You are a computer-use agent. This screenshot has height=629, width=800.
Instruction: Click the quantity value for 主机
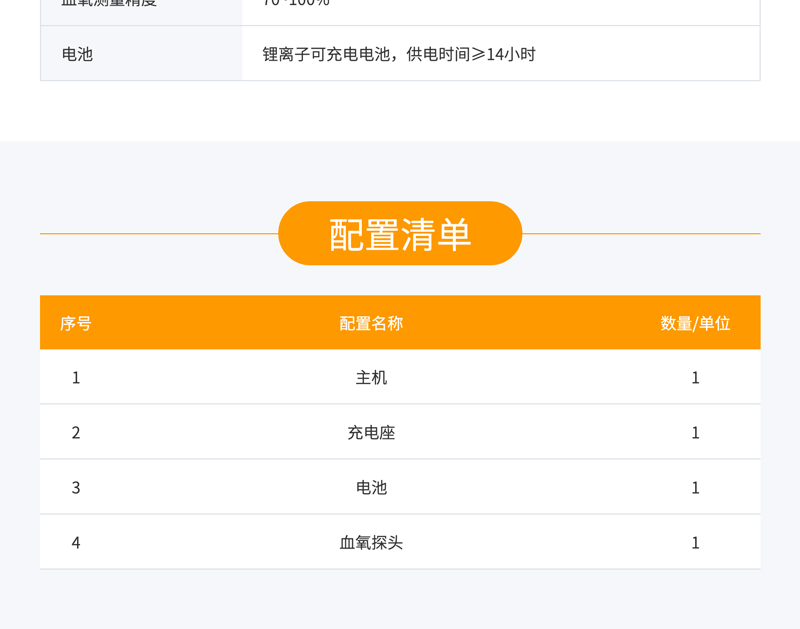[695, 378]
